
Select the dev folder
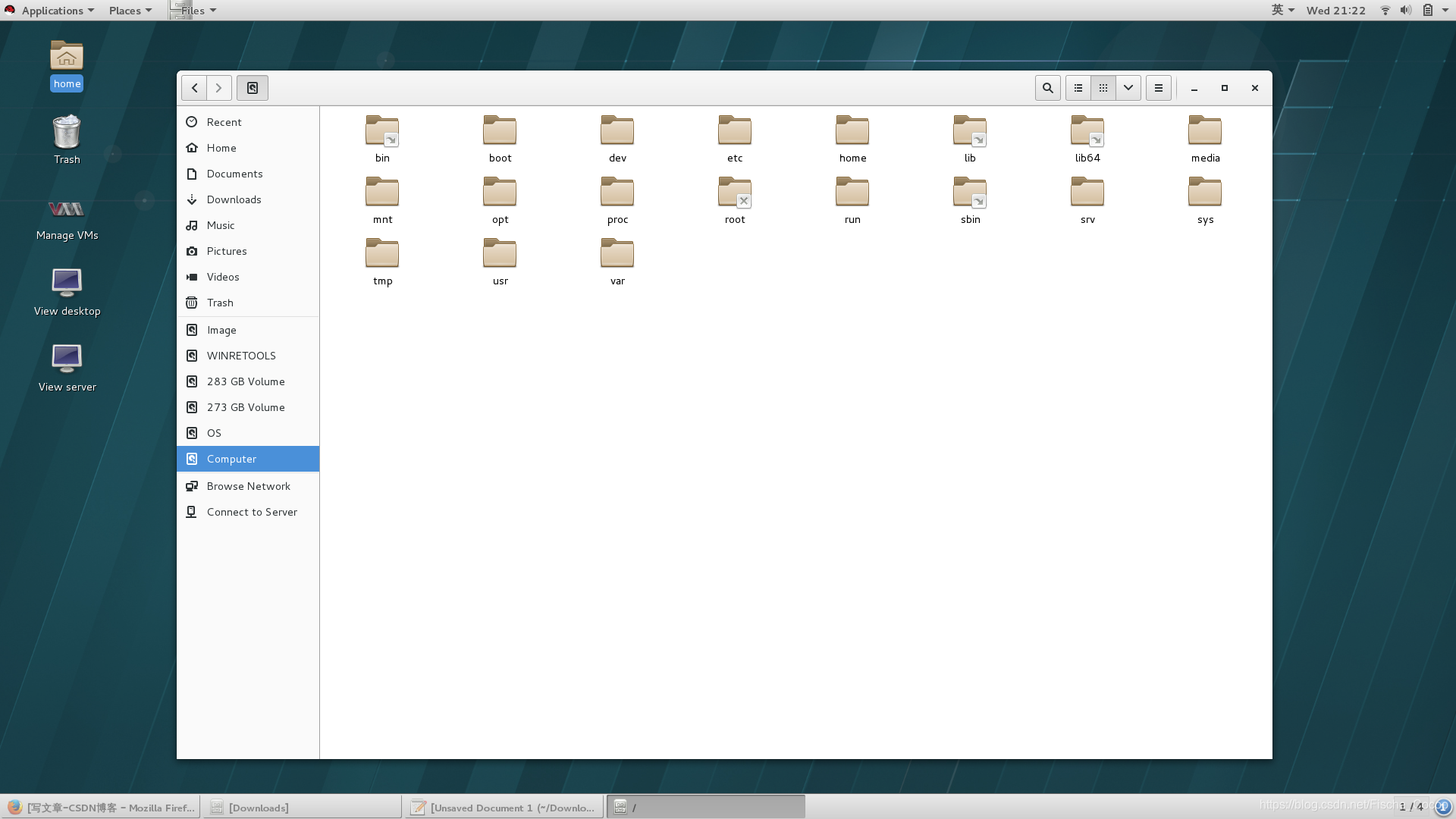click(x=617, y=139)
